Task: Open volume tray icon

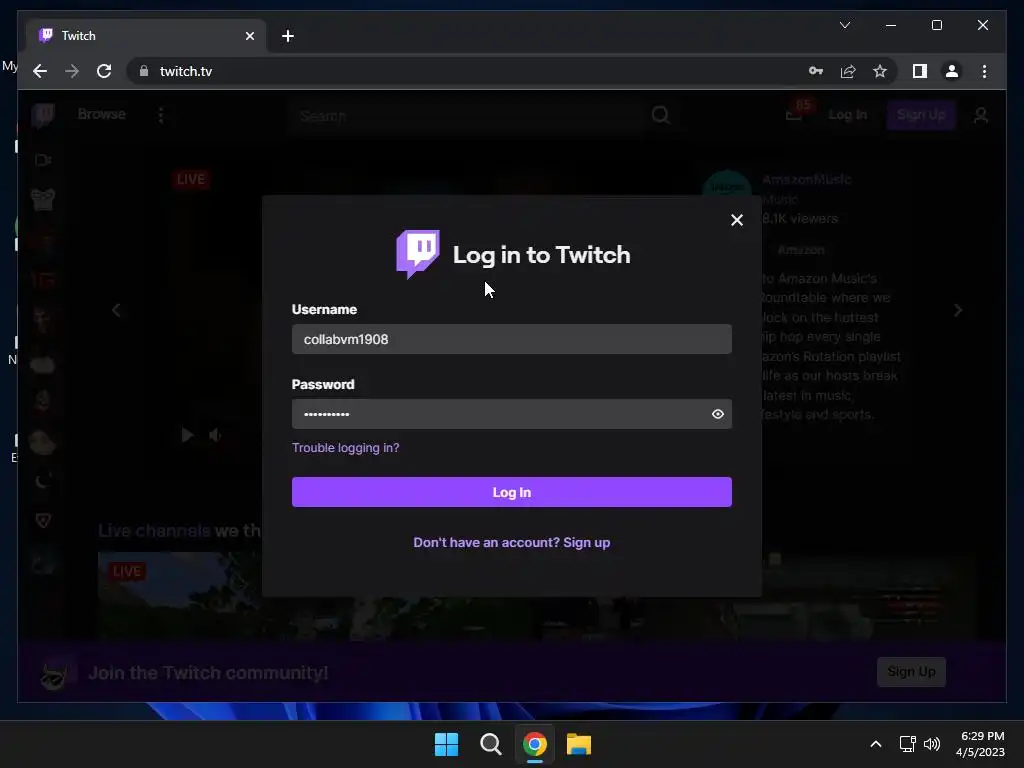Action: point(932,744)
